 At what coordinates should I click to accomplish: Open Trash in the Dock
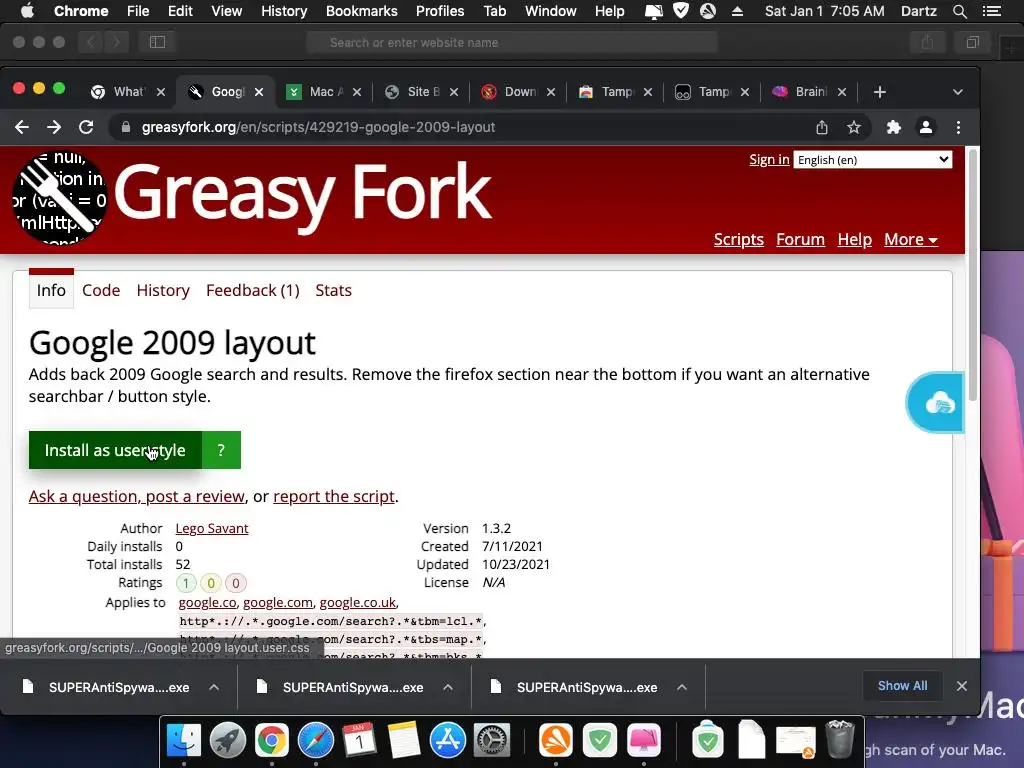click(840, 739)
